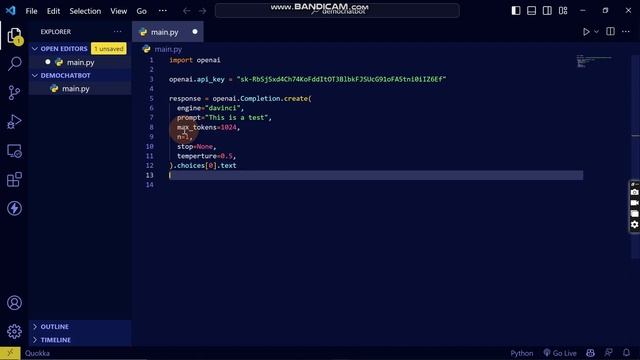Start Go Live server
The width and height of the screenshot is (640, 360).
tap(560, 353)
